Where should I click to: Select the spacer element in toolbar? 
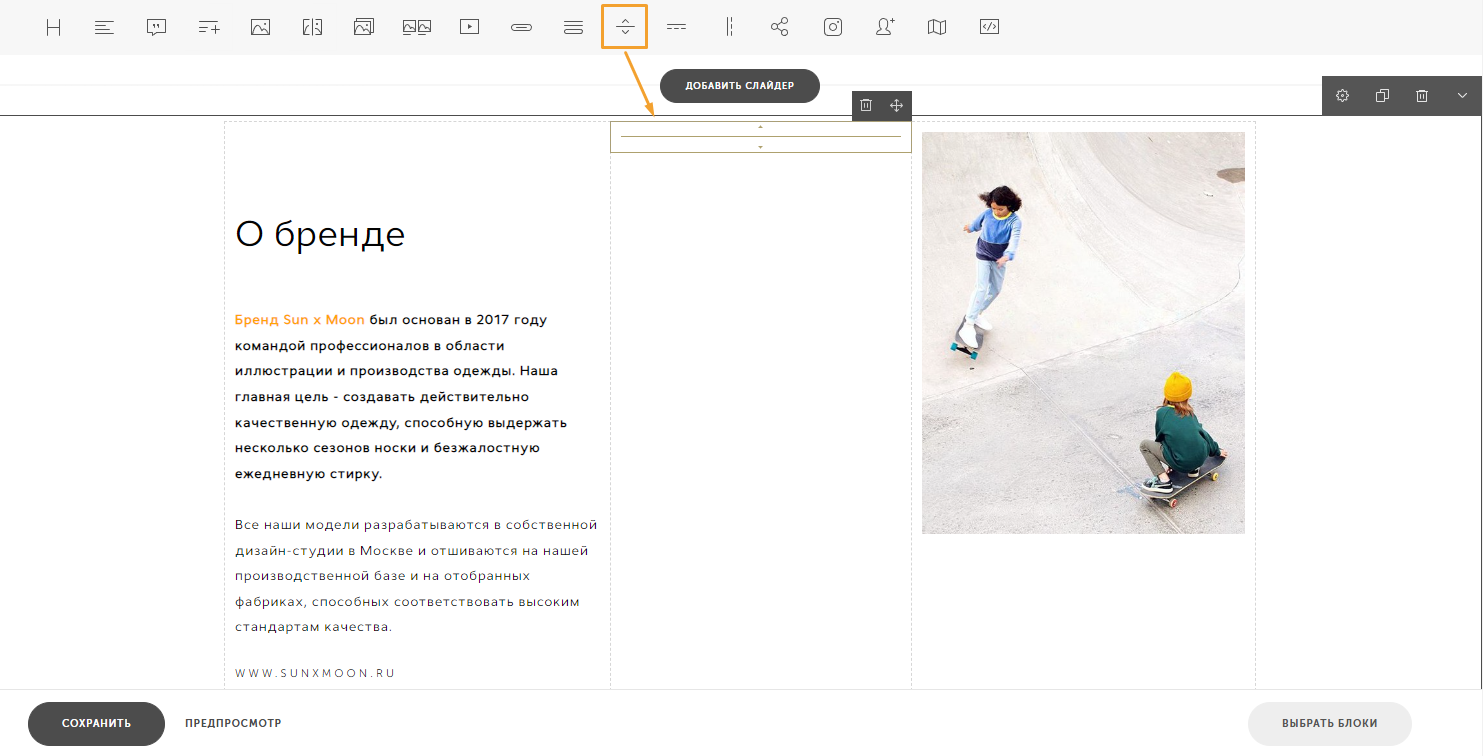pyautogui.click(x=625, y=27)
